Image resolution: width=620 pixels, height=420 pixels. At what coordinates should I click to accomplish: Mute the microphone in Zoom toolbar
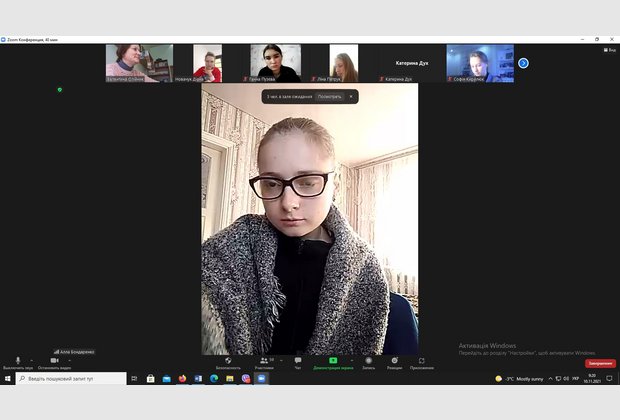(18, 363)
